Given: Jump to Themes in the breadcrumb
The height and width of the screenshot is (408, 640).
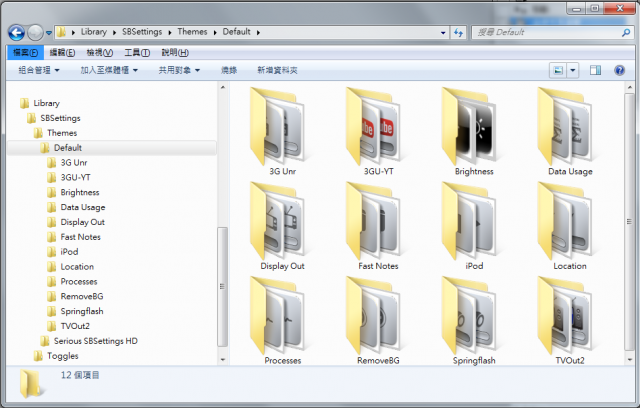Looking at the screenshot, I should [x=192, y=32].
